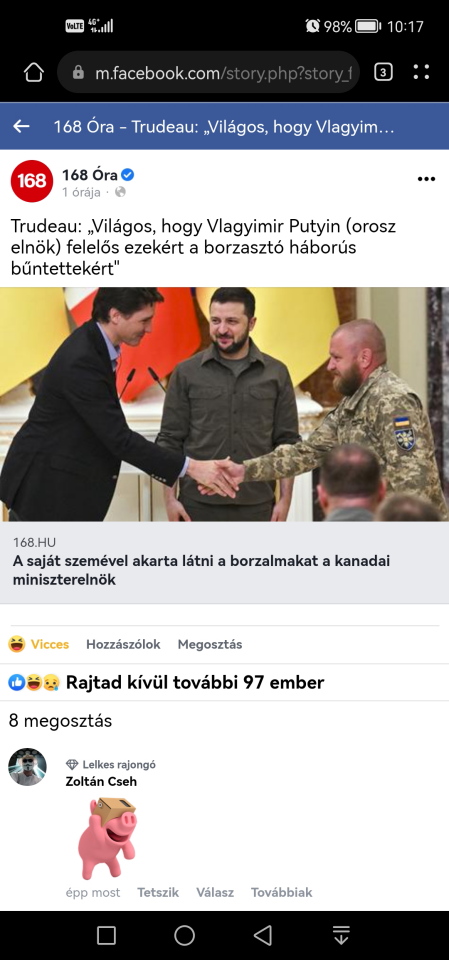Tap the browser home icon
Image resolution: width=449 pixels, height=960 pixels.
pos(34,73)
